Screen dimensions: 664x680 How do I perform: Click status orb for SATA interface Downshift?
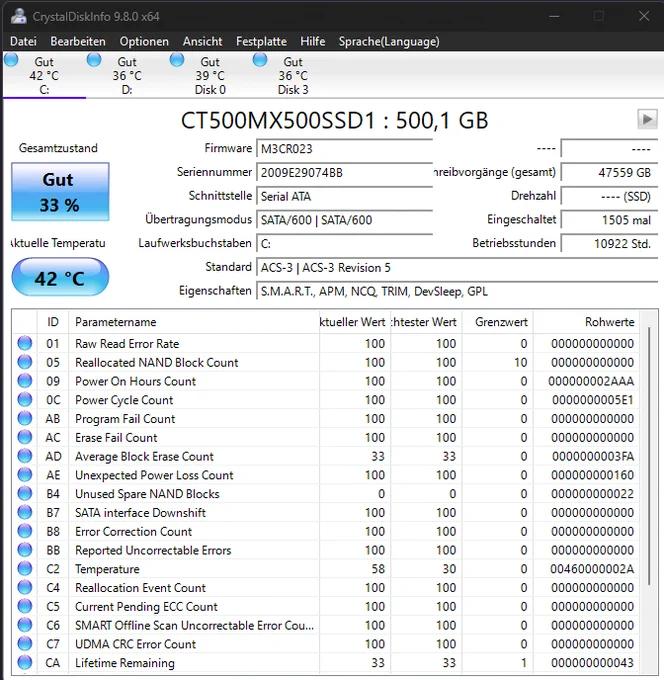25,512
